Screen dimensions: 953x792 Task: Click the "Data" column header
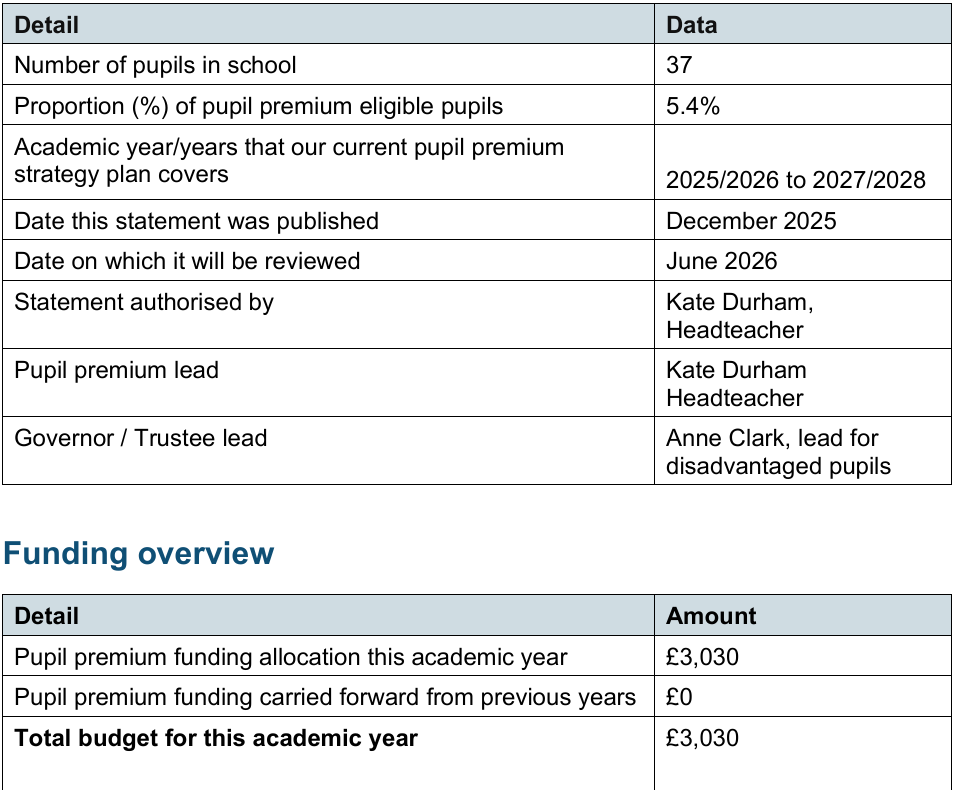pyautogui.click(x=691, y=25)
